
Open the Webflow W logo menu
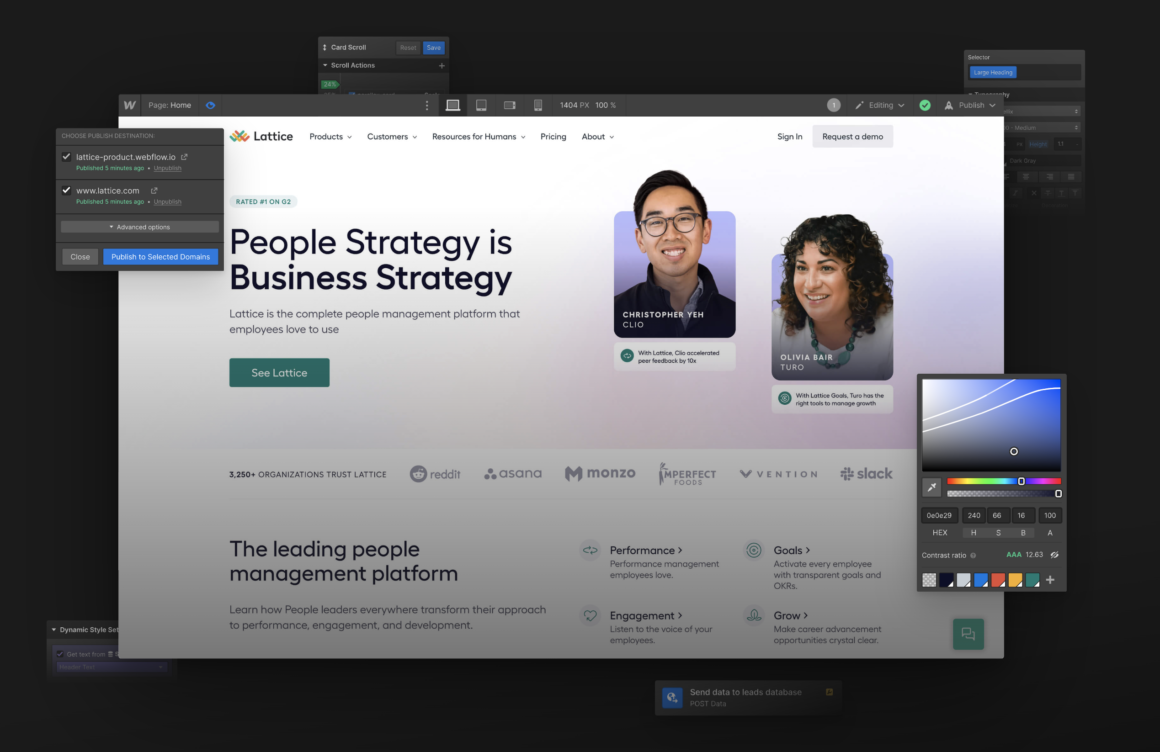(129, 105)
